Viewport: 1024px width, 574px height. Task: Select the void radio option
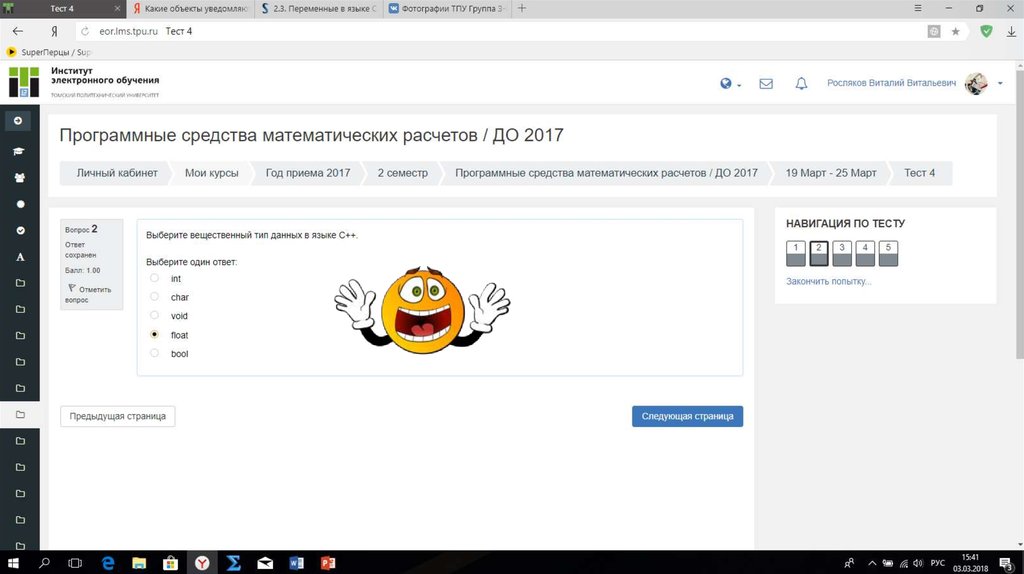(154, 315)
